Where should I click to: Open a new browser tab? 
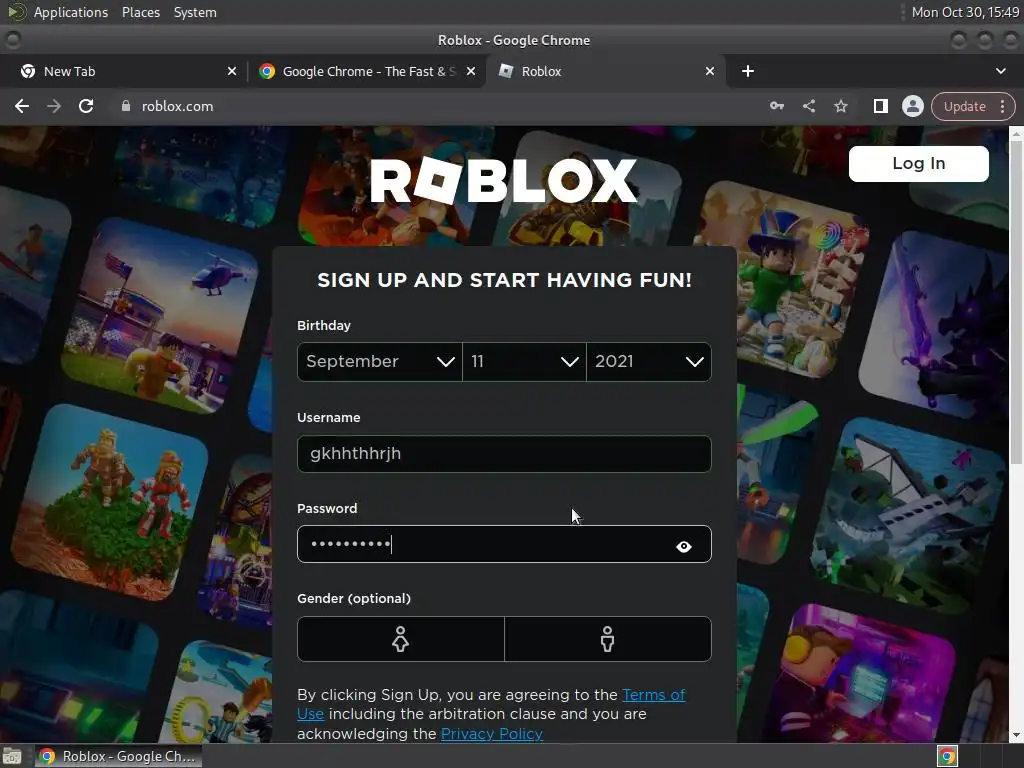click(x=748, y=71)
